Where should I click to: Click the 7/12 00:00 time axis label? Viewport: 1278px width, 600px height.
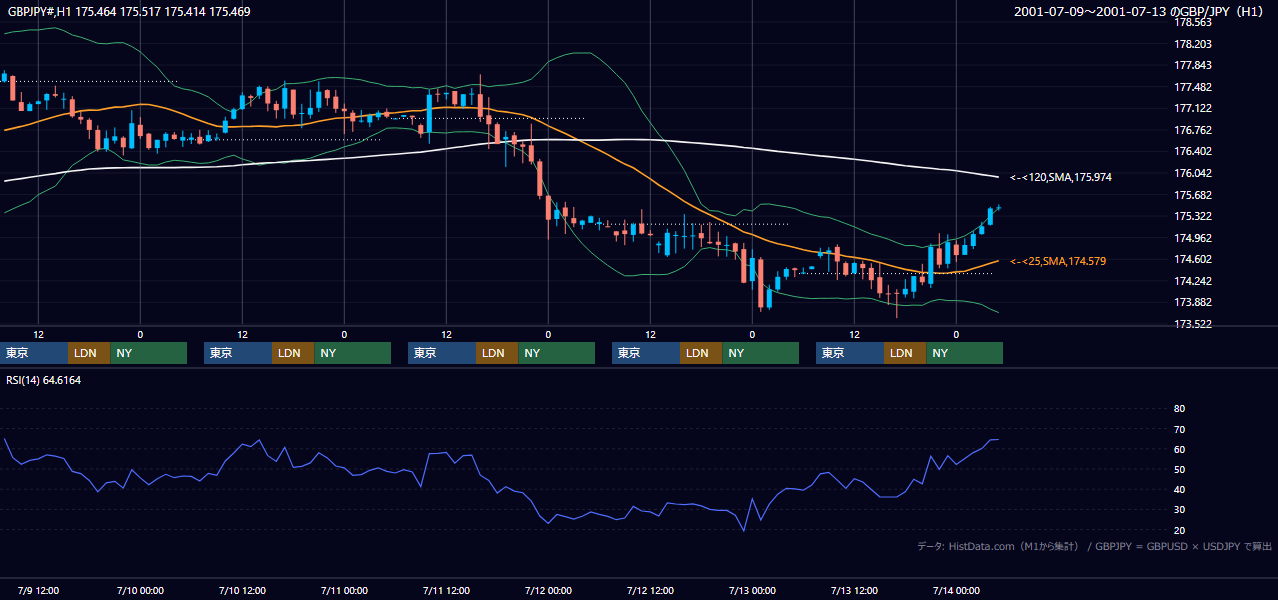point(548,590)
